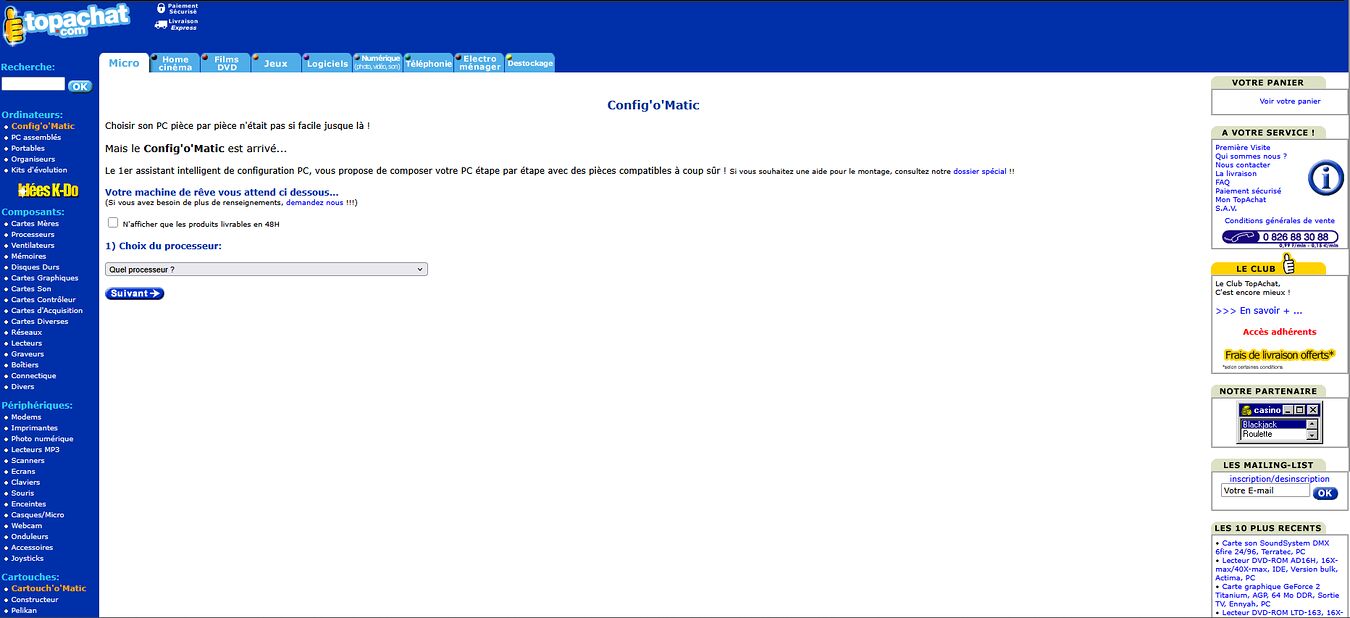Switch to the Micro tab
This screenshot has width=1350, height=618.
click(x=124, y=63)
